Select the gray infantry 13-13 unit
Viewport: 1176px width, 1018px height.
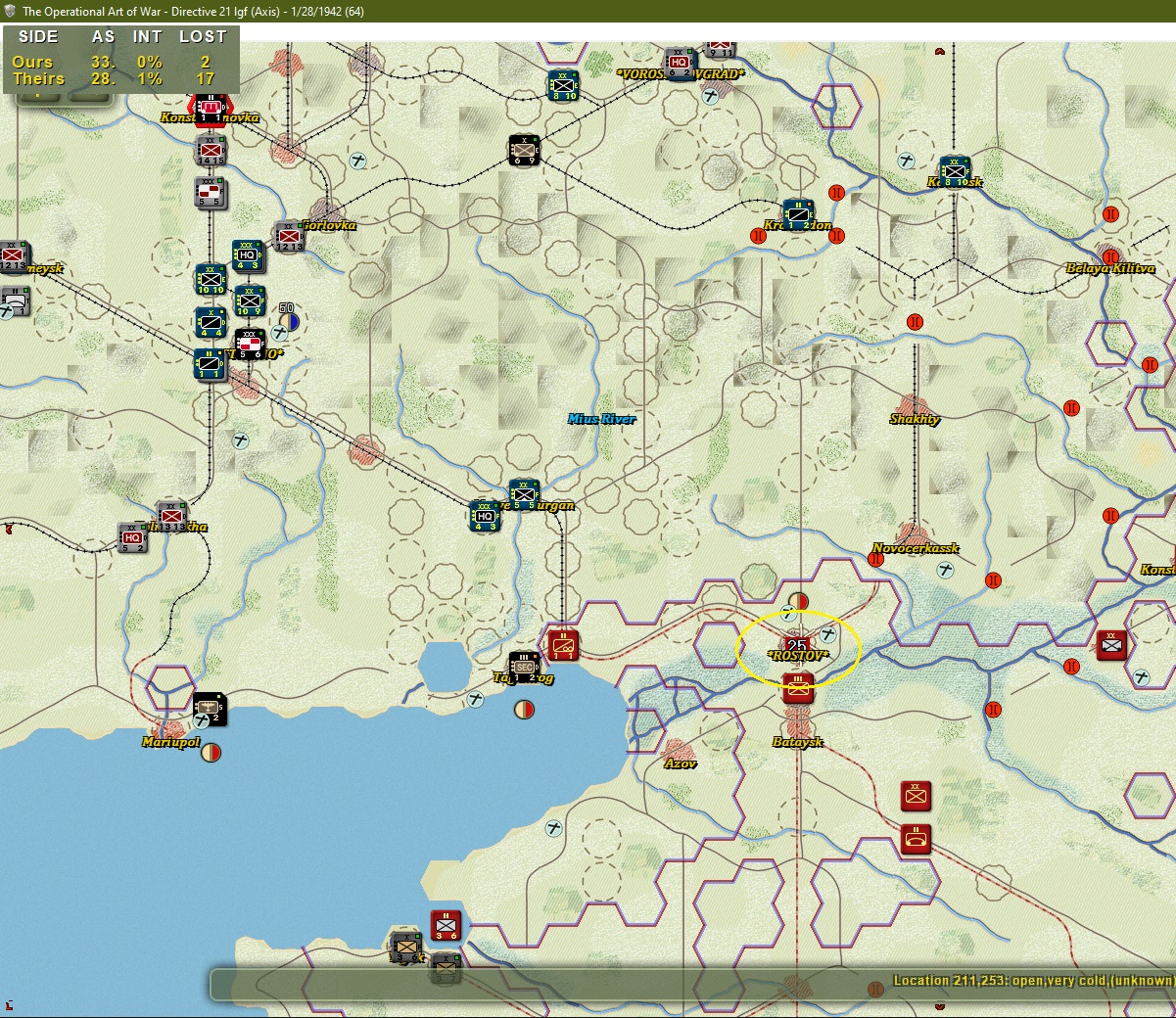[x=171, y=516]
